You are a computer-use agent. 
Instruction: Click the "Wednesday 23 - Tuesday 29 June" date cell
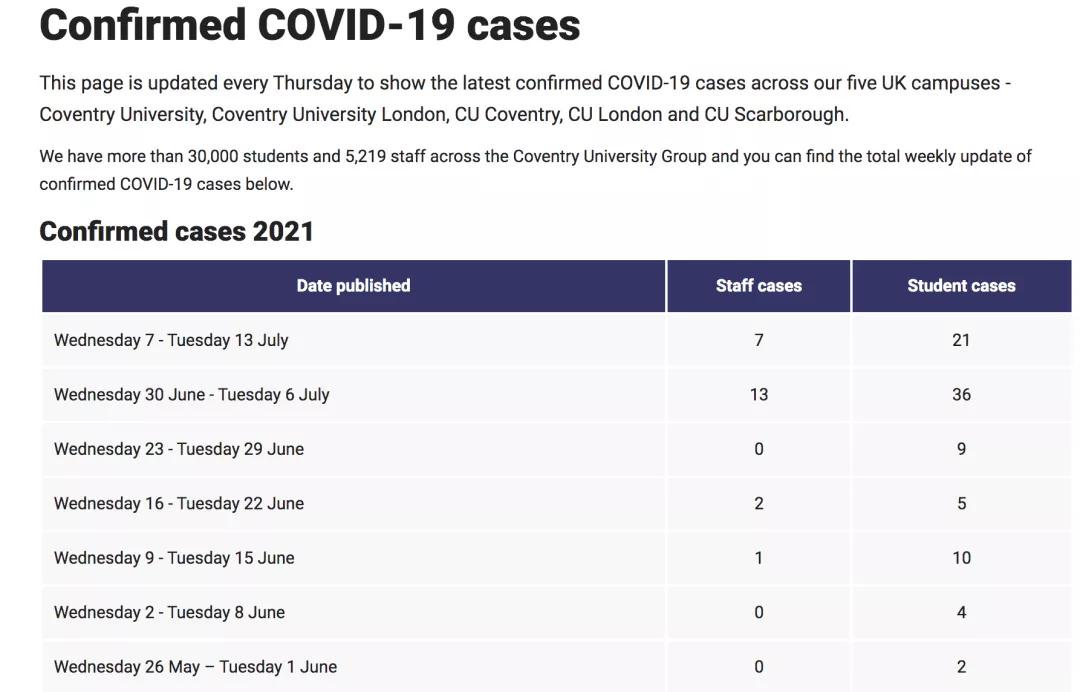pyautogui.click(x=179, y=449)
